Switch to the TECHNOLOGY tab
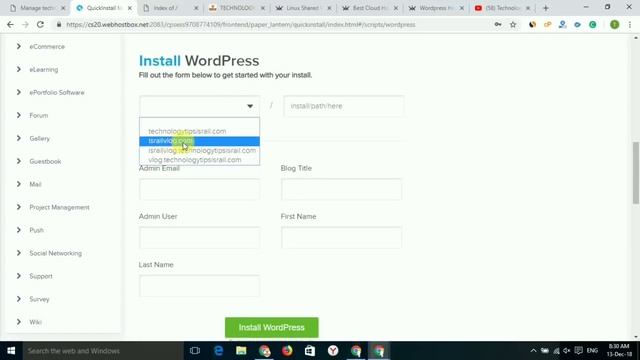Image resolution: width=640 pixels, height=360 pixels. (x=237, y=8)
